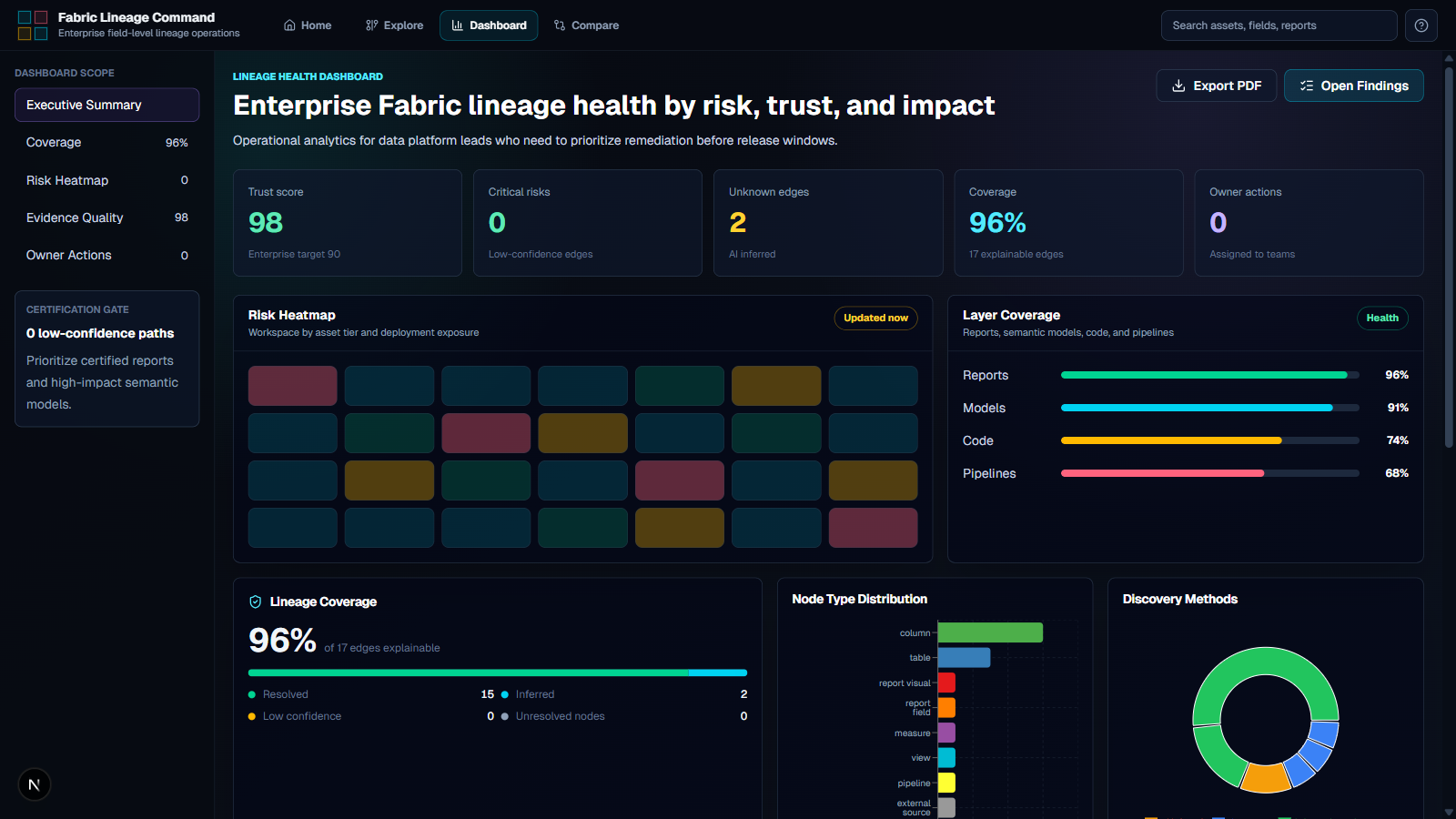Click the red report visual bar
This screenshot has height=819, width=1456.
tap(946, 682)
